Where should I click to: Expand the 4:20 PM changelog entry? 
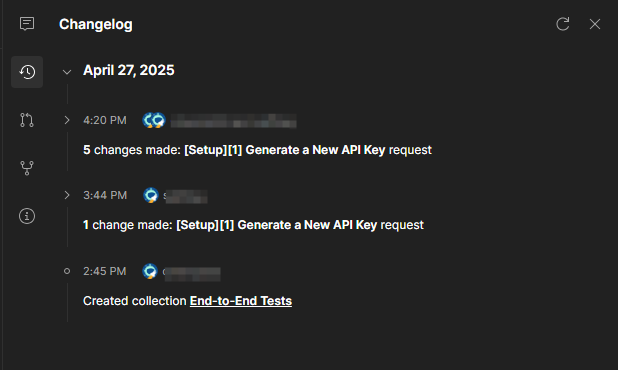coord(67,120)
